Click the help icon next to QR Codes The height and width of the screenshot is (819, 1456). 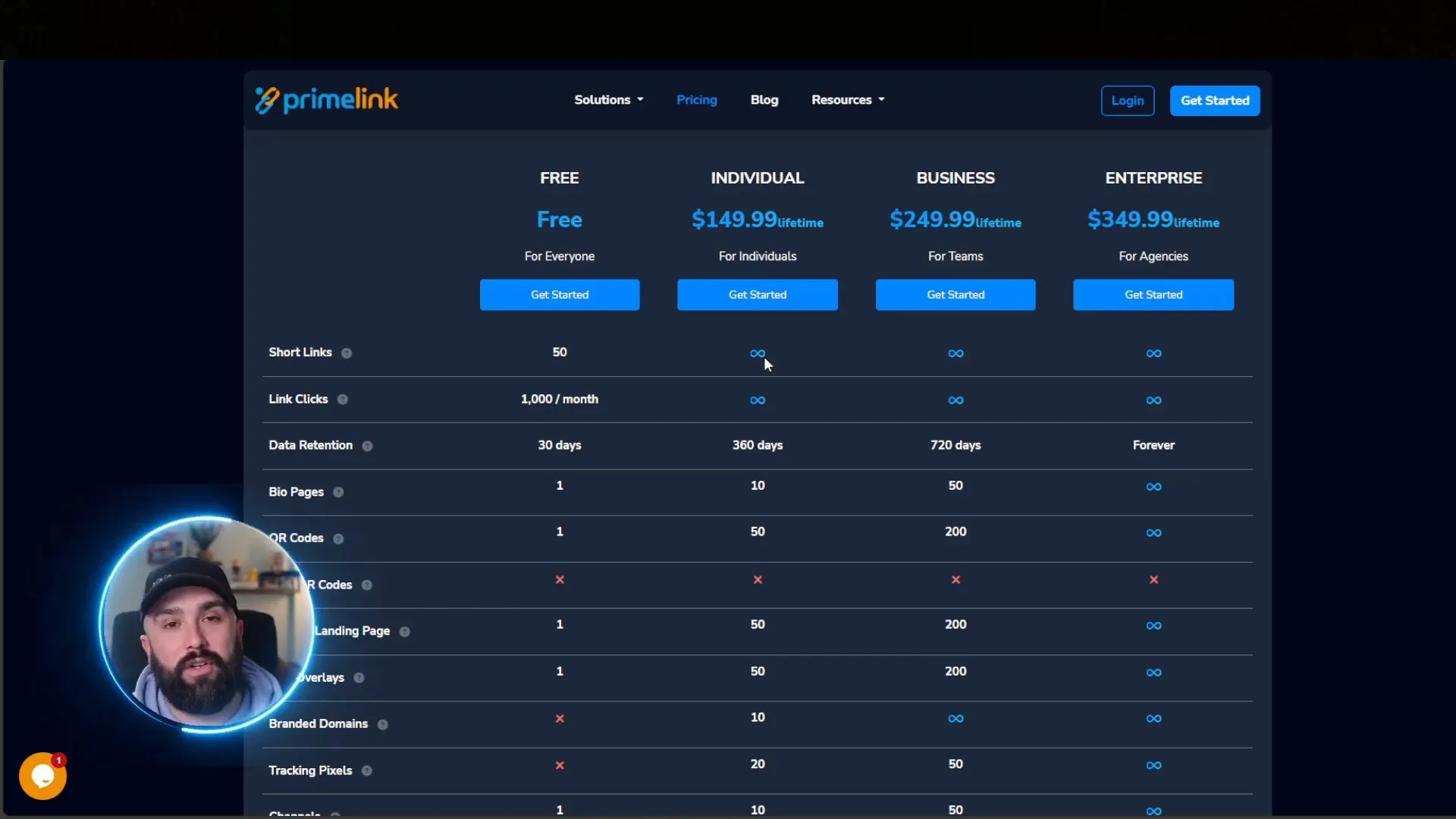tap(338, 538)
